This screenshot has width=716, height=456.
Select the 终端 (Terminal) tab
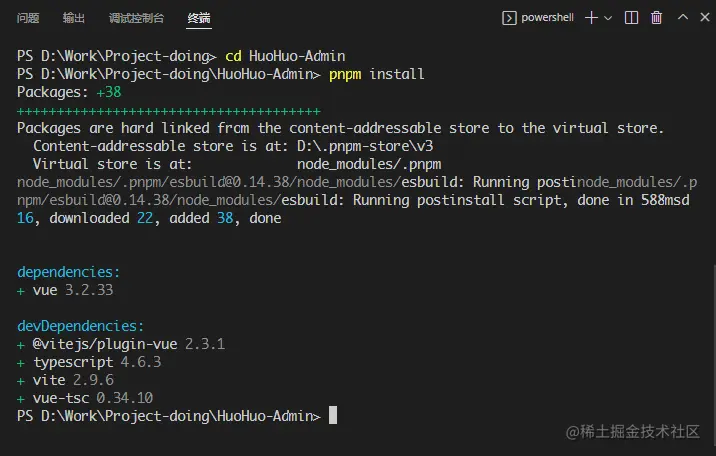[199, 18]
